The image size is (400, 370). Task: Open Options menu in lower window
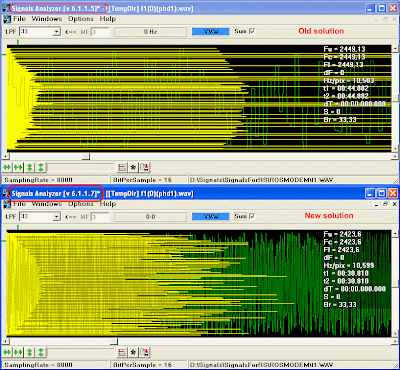click(x=81, y=204)
